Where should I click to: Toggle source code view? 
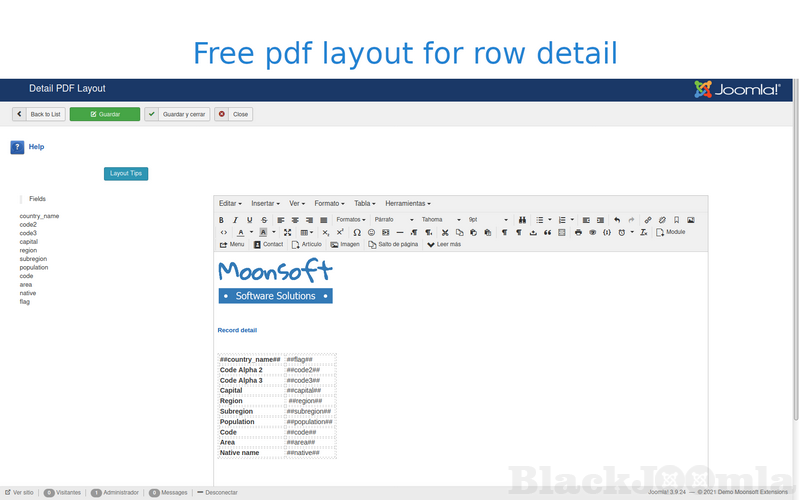[x=223, y=232]
